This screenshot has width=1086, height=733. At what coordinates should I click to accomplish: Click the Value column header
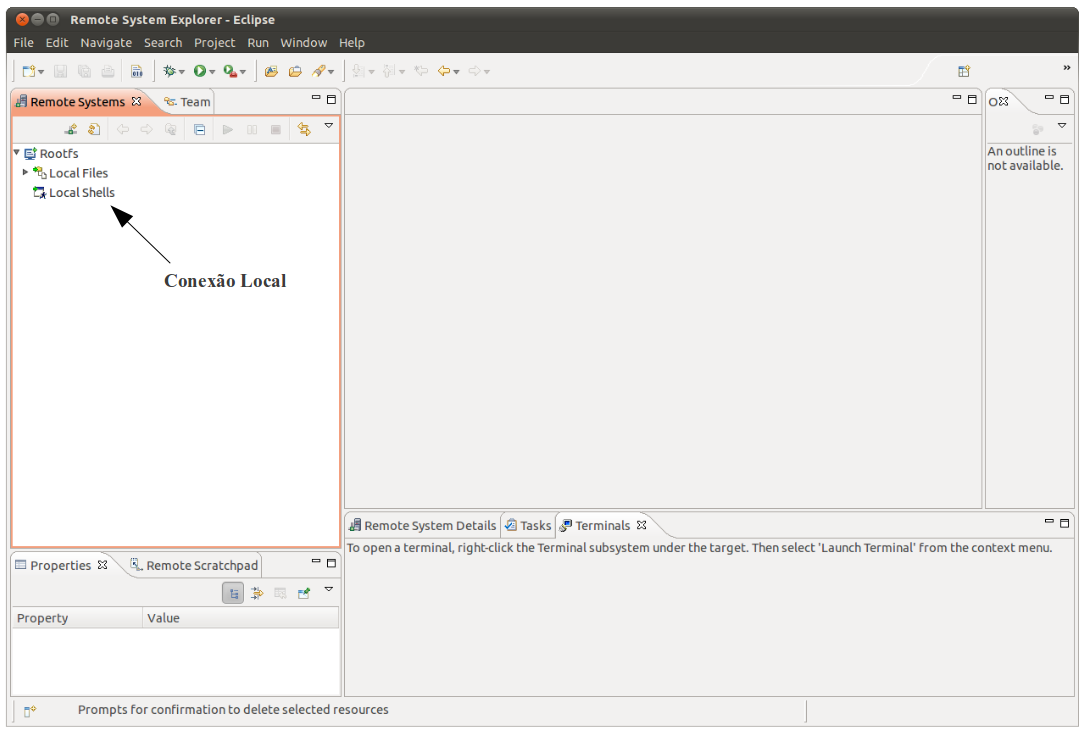point(241,618)
